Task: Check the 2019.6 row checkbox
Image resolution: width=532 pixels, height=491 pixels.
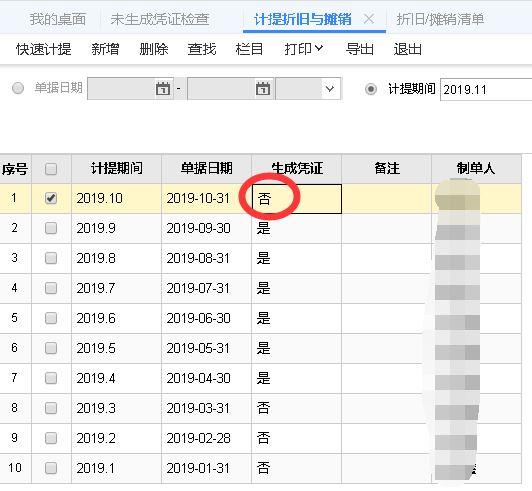Action: click(x=51, y=318)
